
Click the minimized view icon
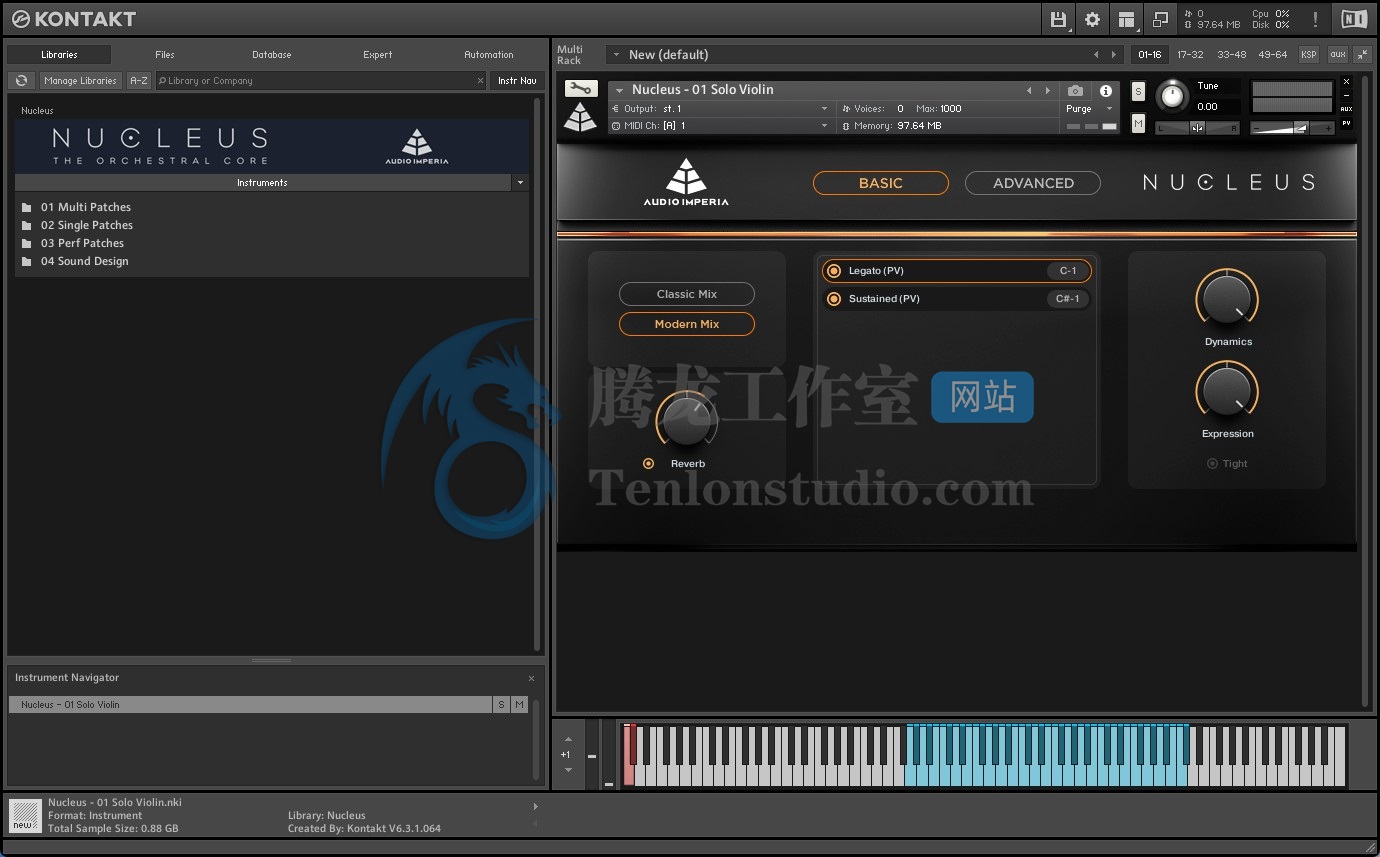(1160, 19)
